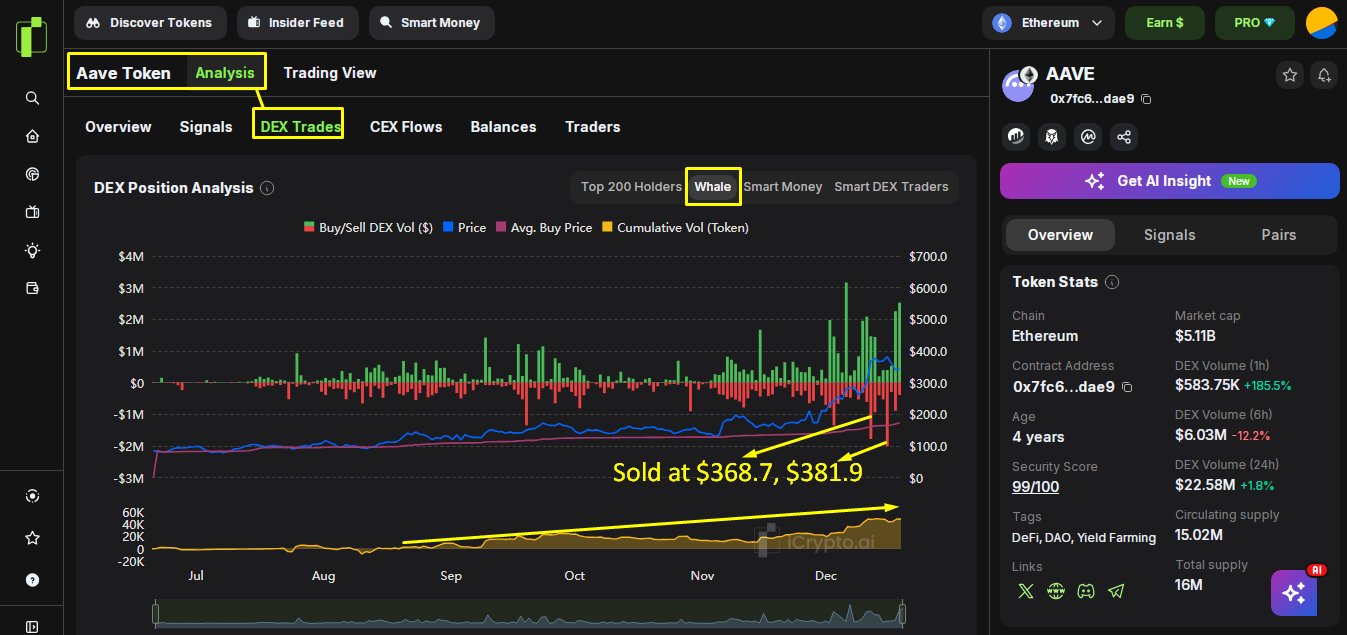Open Smart Money in top bar
This screenshot has width=1347, height=635.
pos(431,22)
